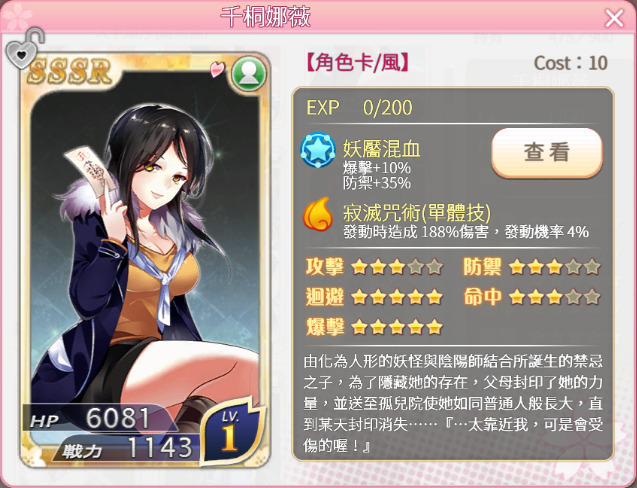Screen dimensions: 637x488
Task: Click the 千桐娜薇 title text
Action: (x=266, y=17)
